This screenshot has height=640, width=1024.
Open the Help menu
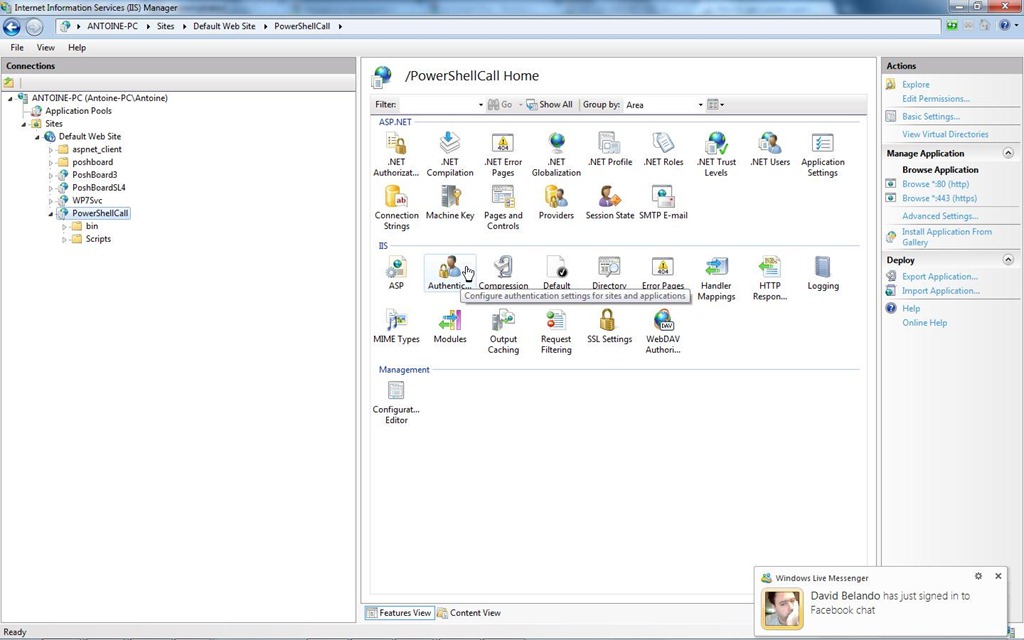tap(77, 48)
